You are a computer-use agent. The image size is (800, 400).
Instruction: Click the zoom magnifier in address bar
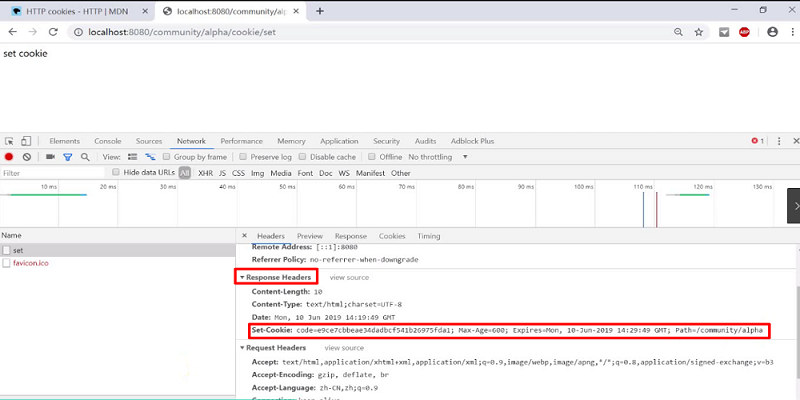tap(678, 32)
